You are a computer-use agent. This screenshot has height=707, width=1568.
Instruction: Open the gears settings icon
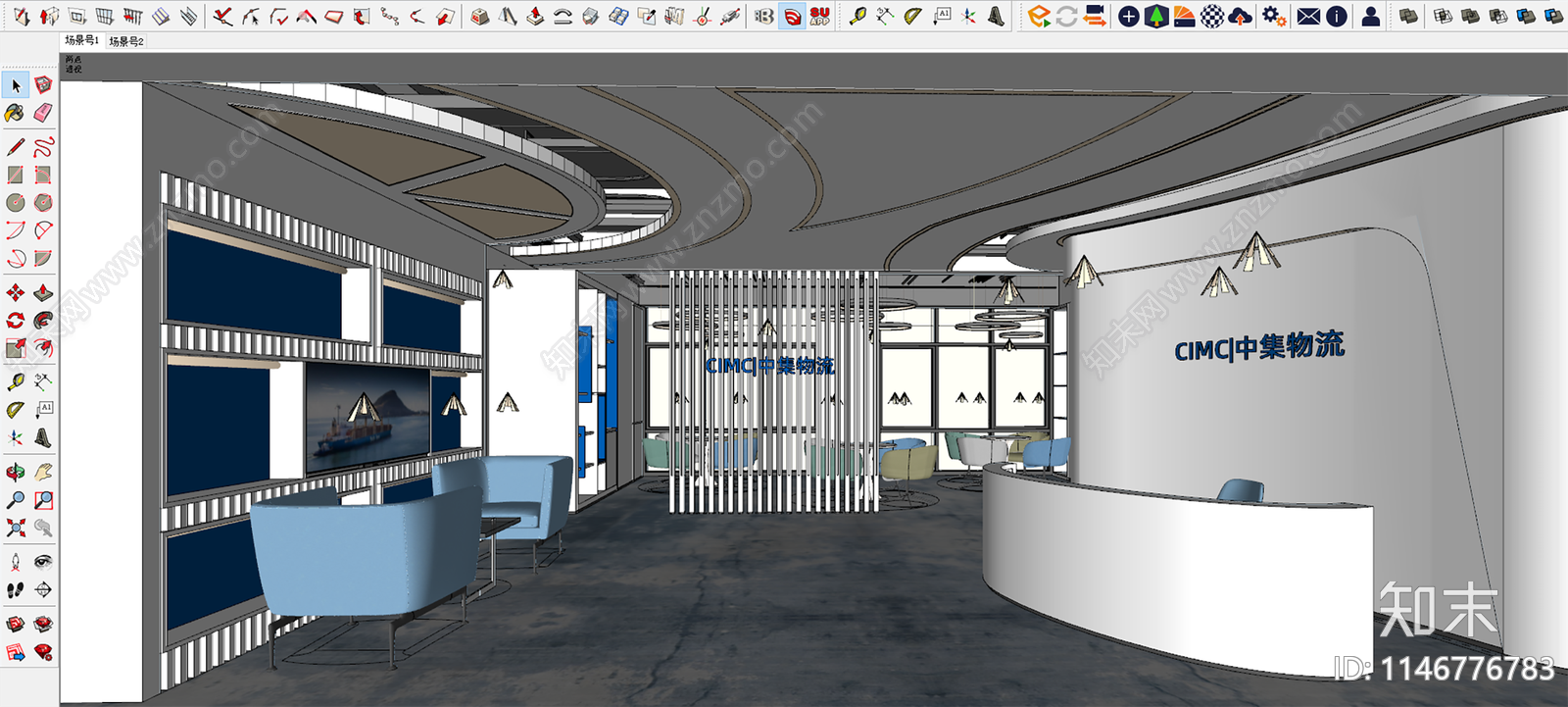point(1274,16)
